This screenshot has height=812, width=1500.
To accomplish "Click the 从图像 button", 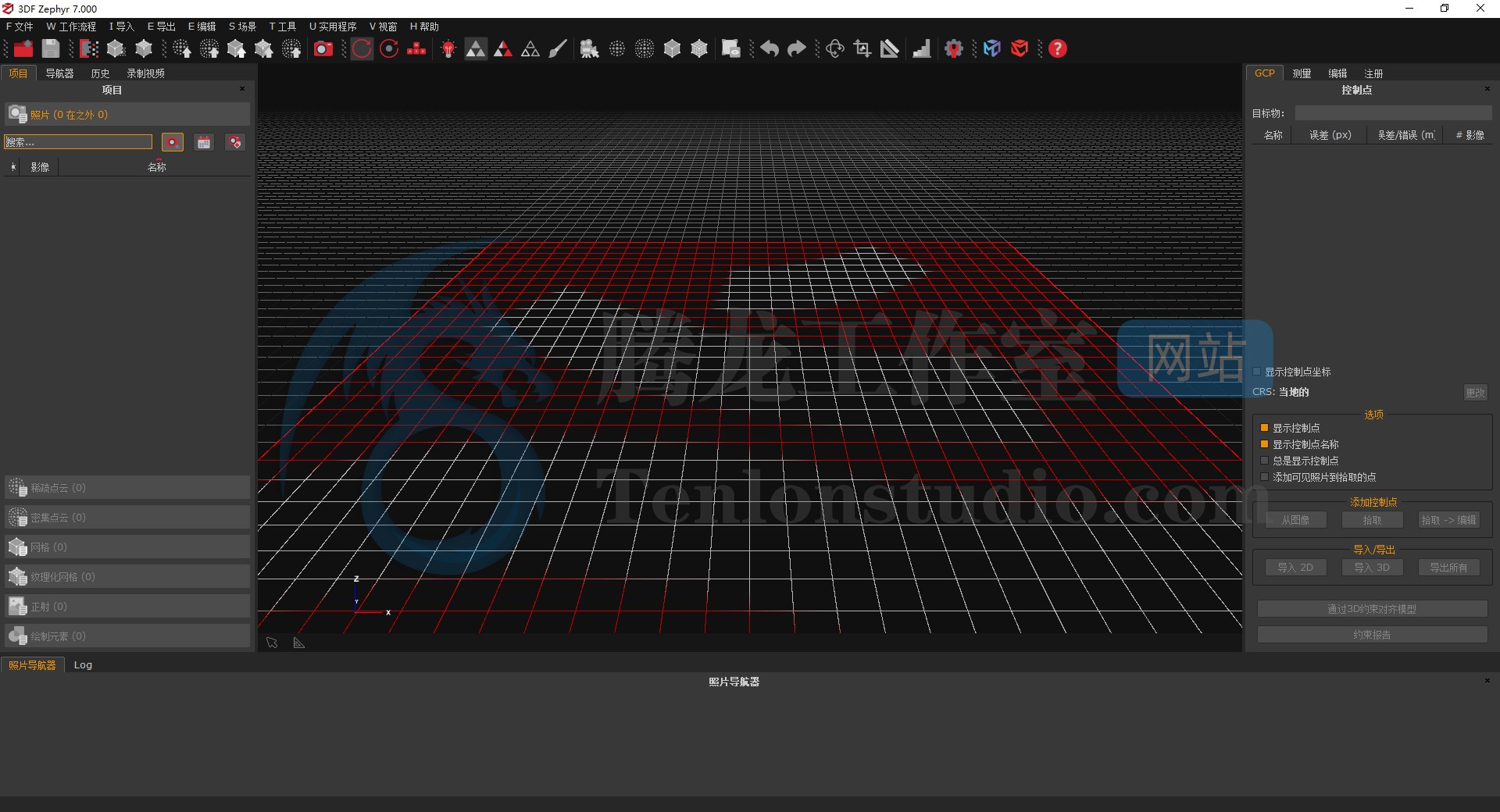I will (1295, 520).
